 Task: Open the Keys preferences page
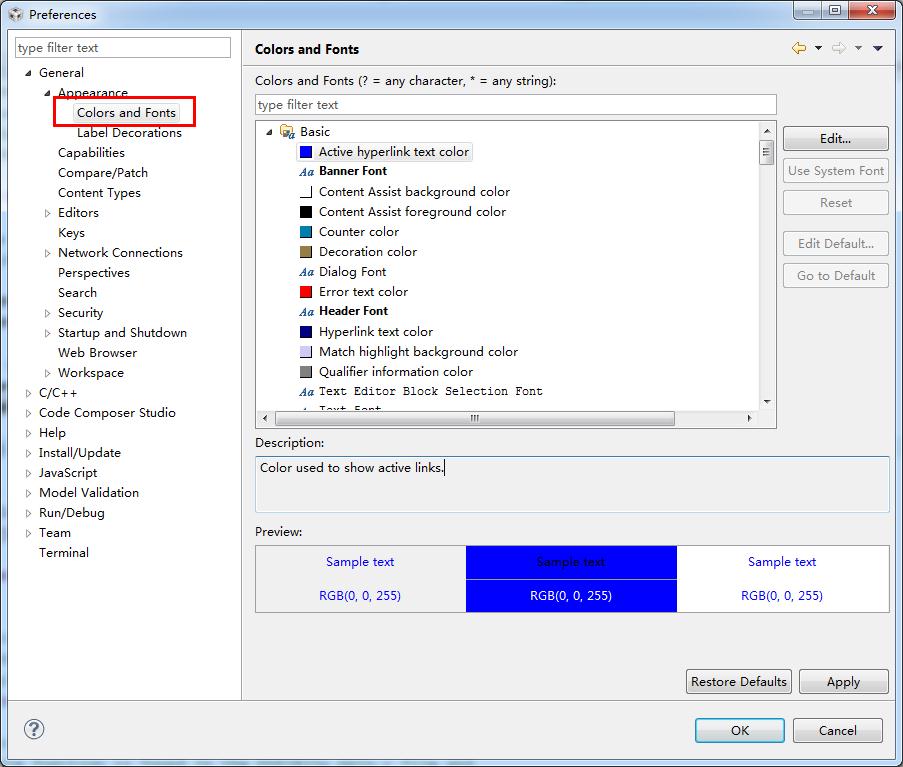coord(71,233)
